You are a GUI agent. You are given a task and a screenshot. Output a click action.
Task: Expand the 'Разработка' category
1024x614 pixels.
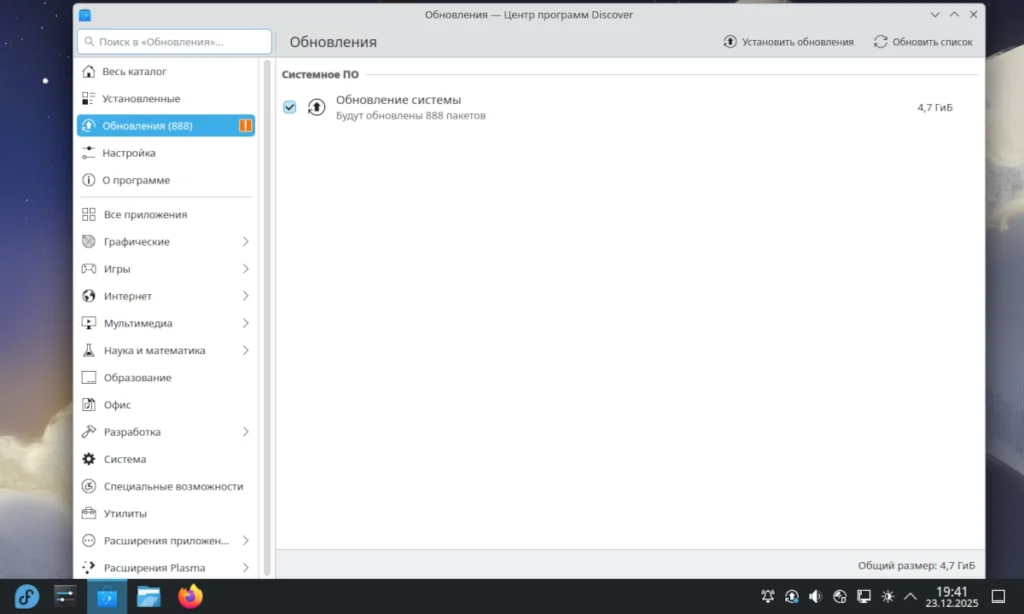click(246, 432)
